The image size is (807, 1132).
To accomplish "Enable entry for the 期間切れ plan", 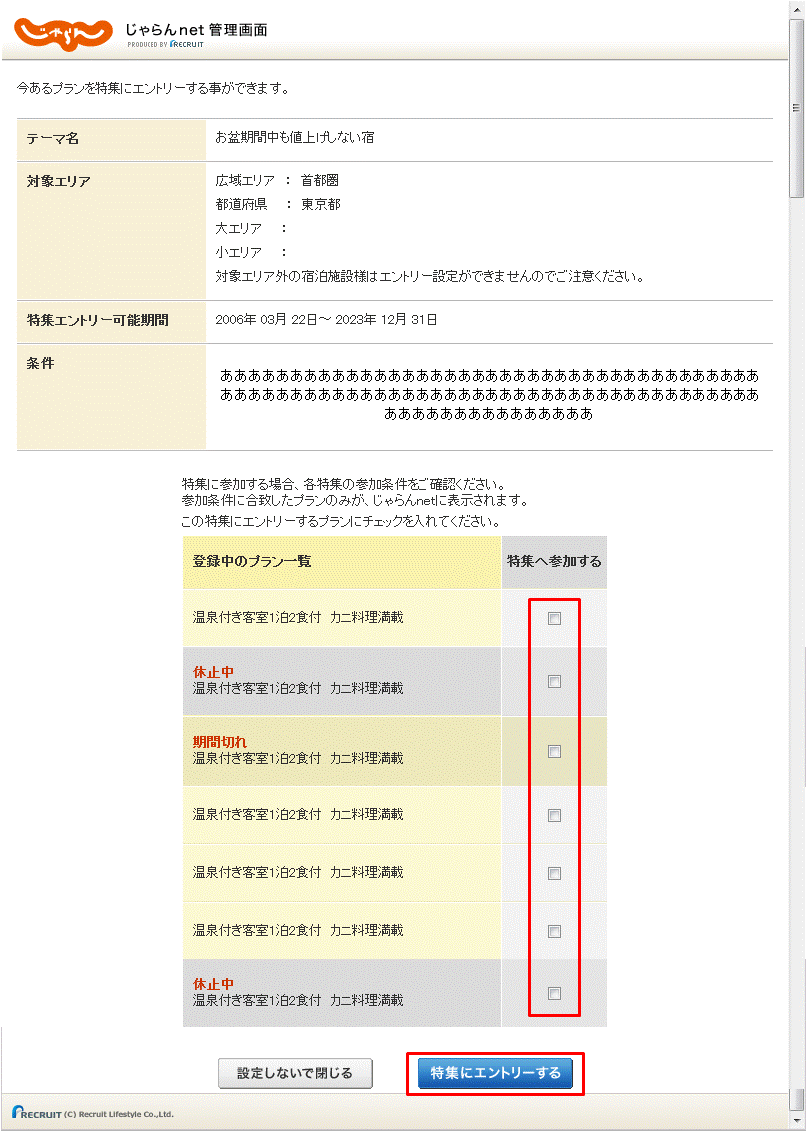I will pyautogui.click(x=554, y=751).
